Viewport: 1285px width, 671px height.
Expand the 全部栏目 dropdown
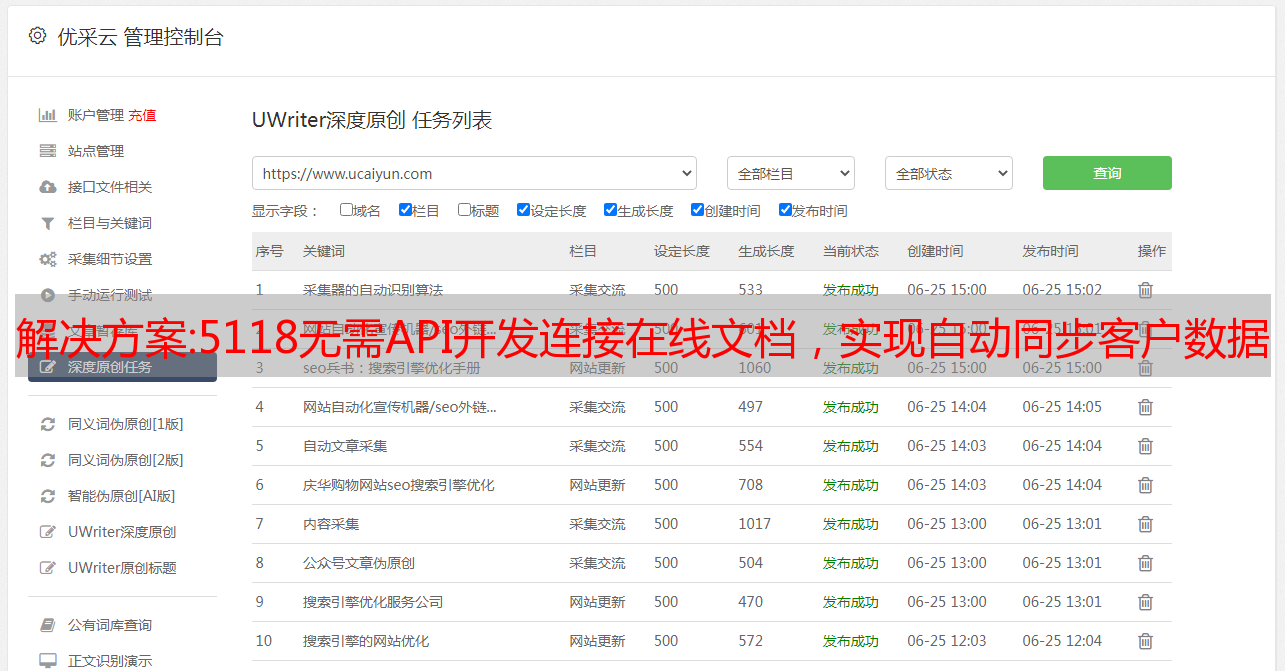790,173
